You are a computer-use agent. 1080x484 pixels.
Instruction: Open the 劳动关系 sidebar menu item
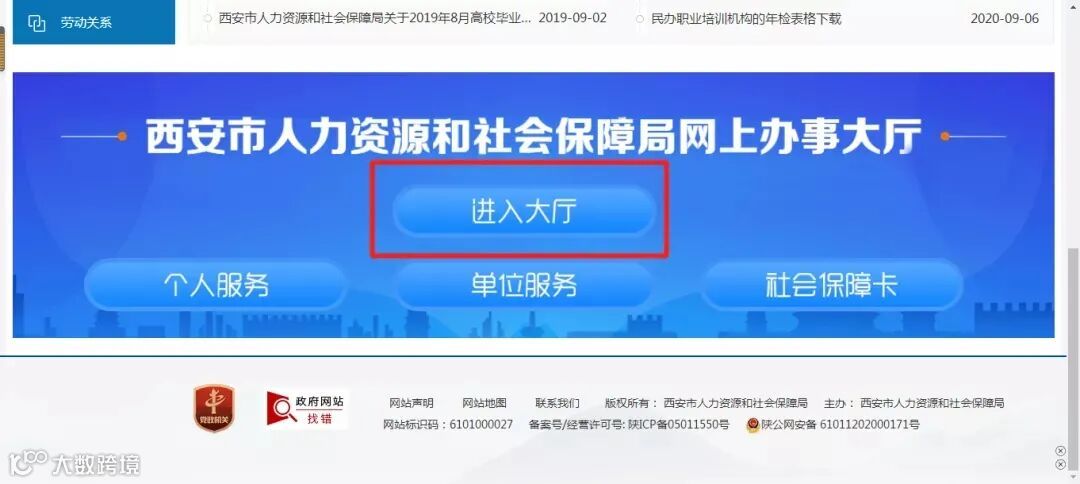click(x=94, y=22)
